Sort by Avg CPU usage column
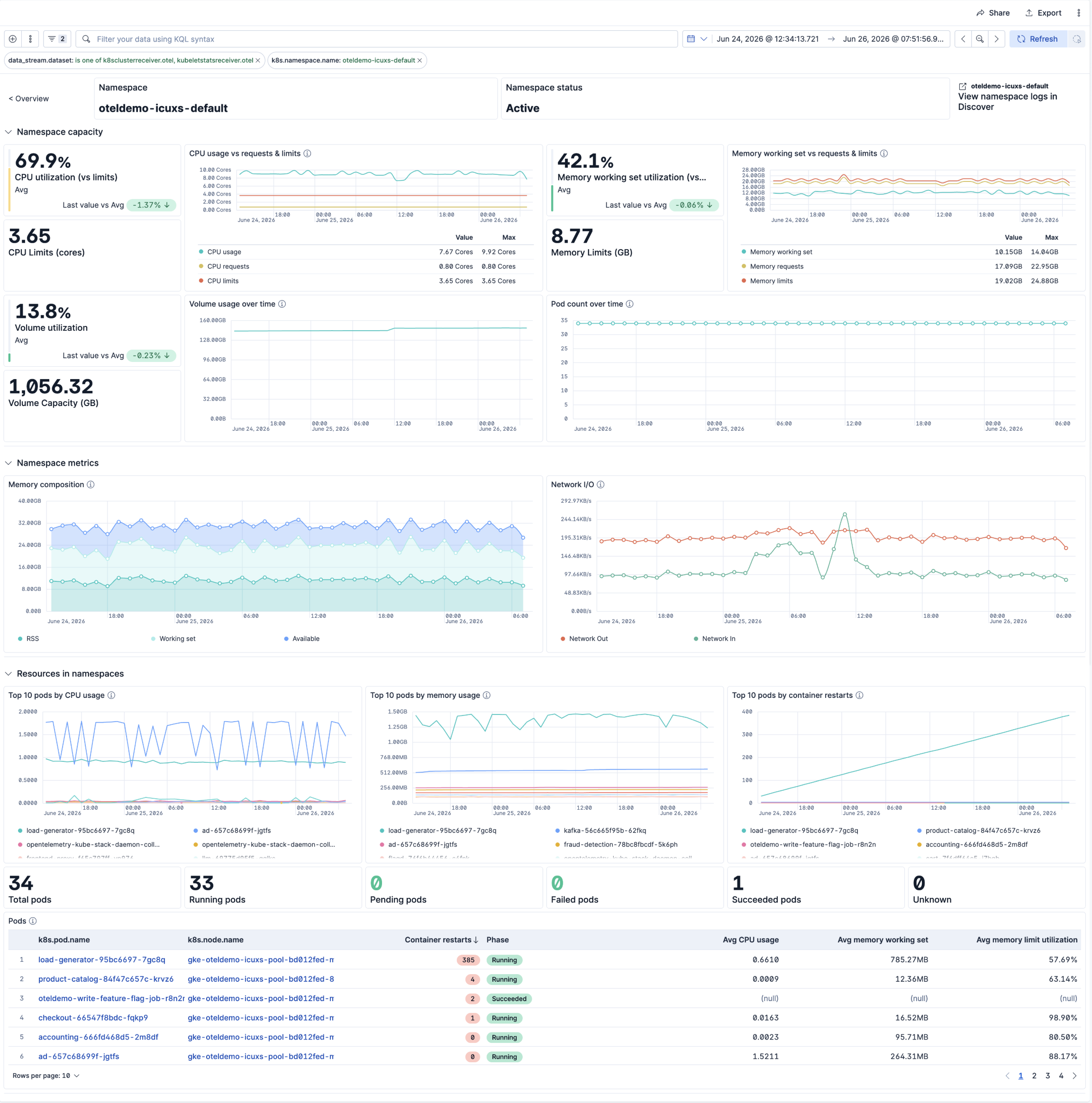Viewport: 1092px width, 1103px height. tap(750, 940)
